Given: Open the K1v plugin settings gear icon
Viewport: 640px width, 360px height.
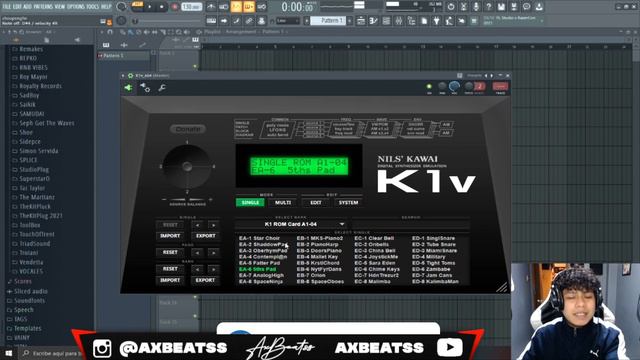Looking at the screenshot, I should [145, 88].
